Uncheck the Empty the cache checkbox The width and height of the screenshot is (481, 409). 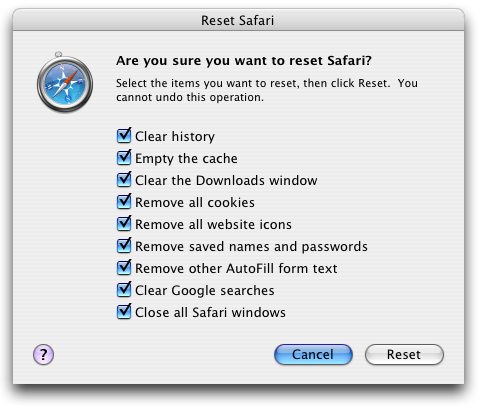124,158
